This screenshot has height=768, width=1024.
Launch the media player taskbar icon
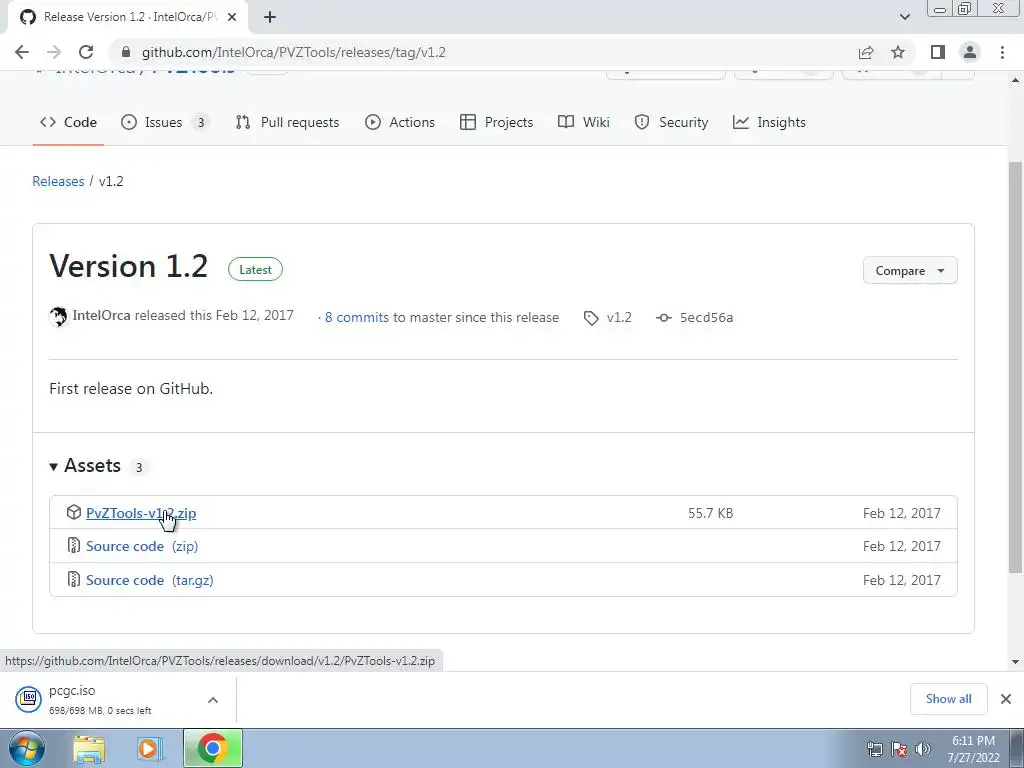tap(149, 749)
